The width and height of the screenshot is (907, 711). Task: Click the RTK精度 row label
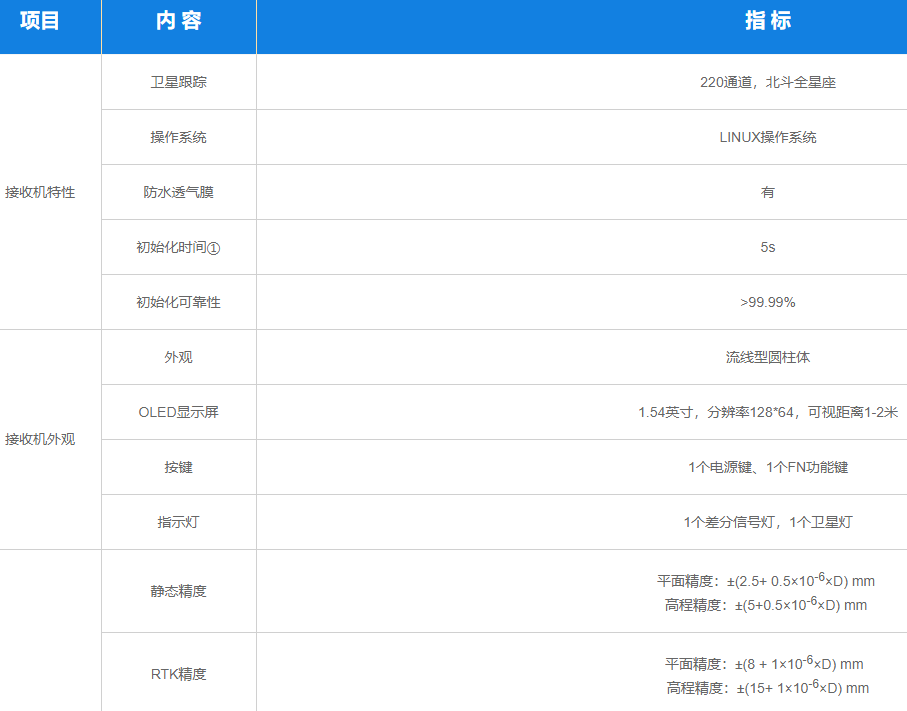[x=178, y=674]
